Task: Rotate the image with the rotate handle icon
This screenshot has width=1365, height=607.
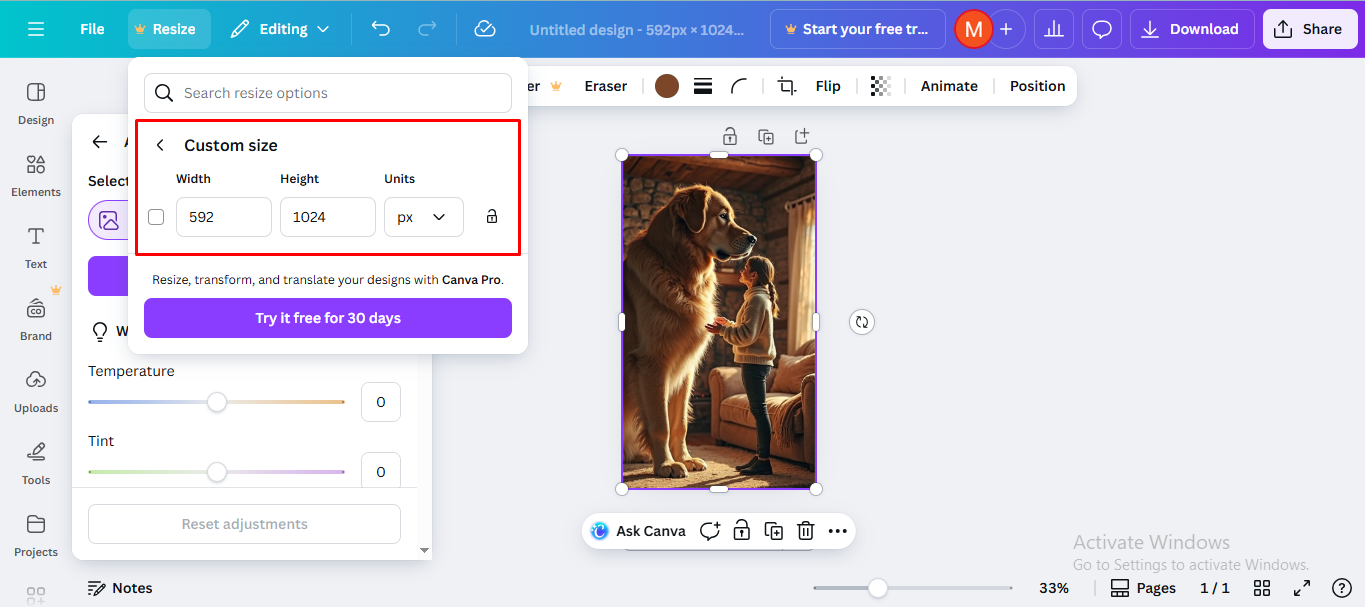Action: [x=862, y=321]
